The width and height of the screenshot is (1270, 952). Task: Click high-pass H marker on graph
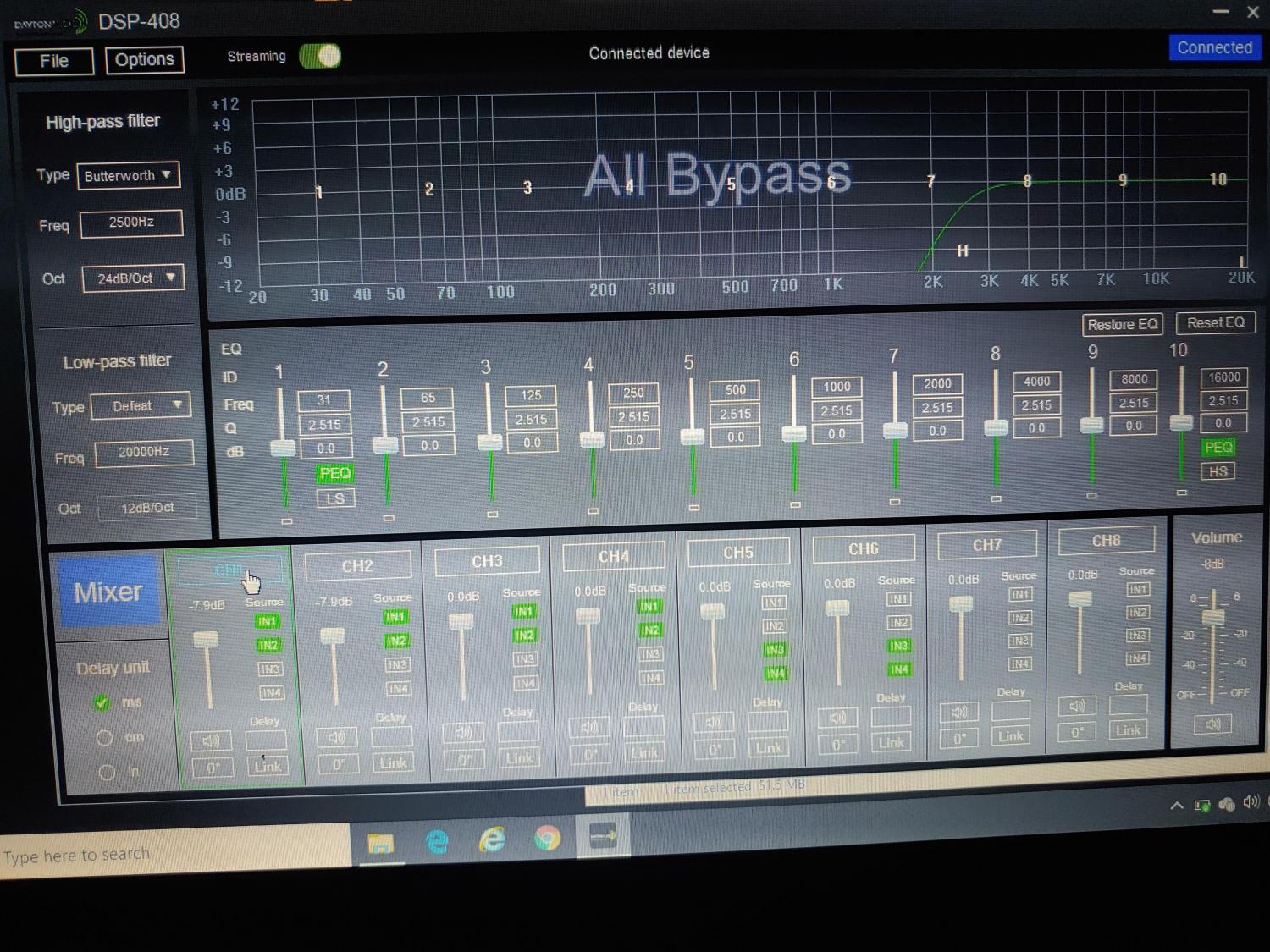(x=963, y=250)
